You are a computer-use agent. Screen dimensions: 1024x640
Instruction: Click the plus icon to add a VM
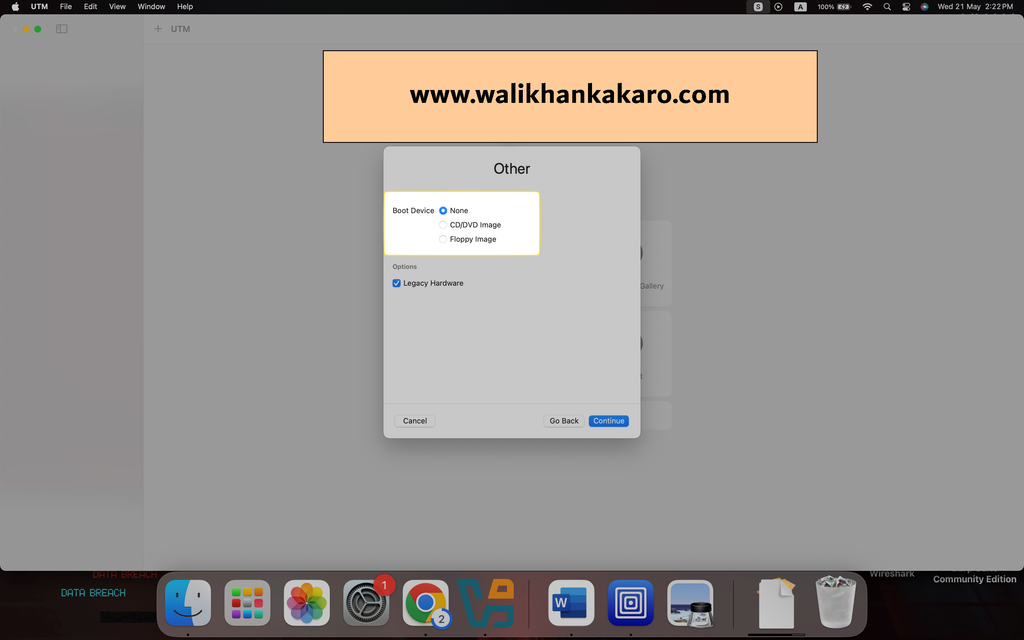[x=157, y=29]
